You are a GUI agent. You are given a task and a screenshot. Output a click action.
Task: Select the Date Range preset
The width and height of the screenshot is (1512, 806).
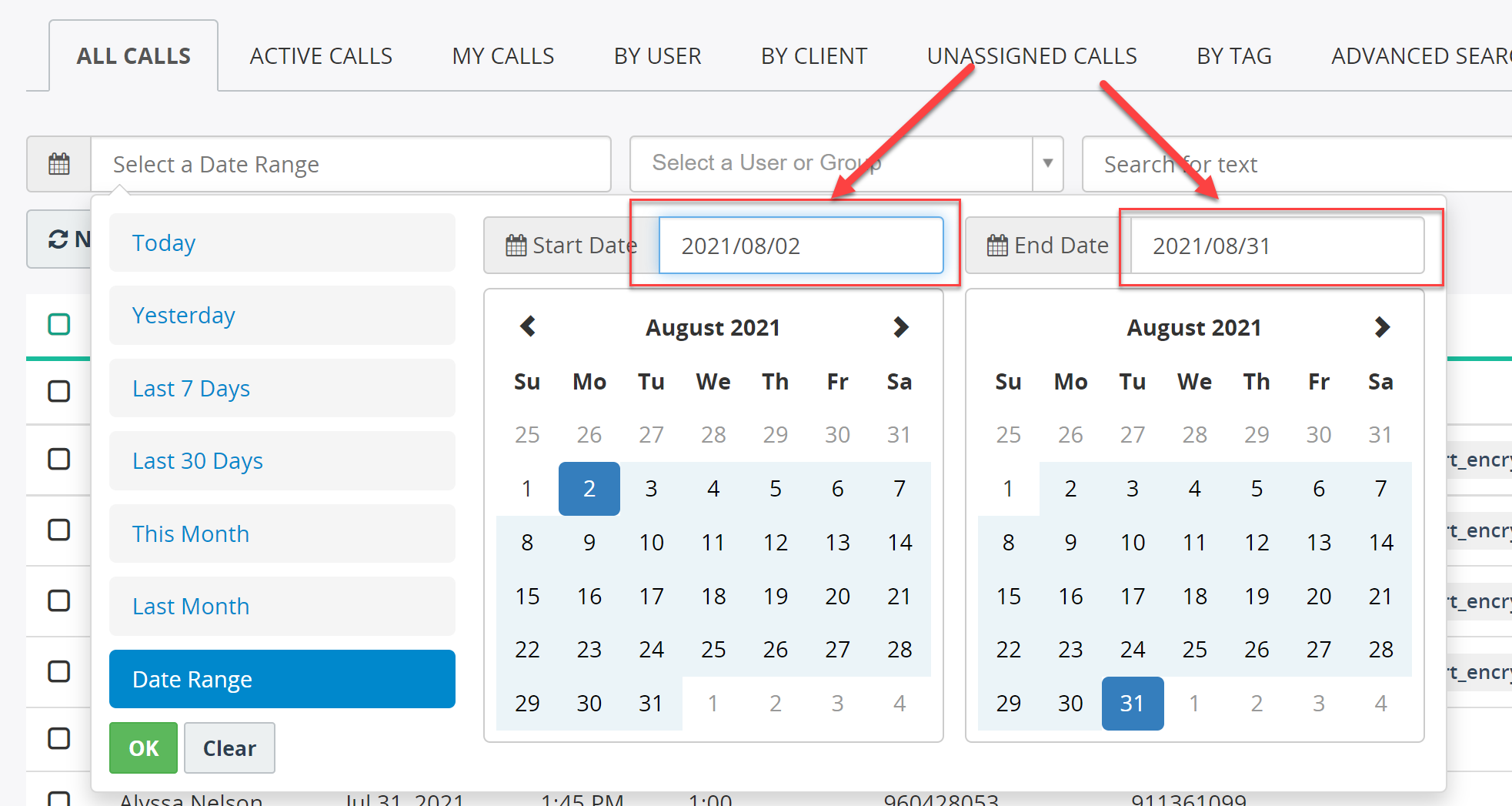point(282,679)
